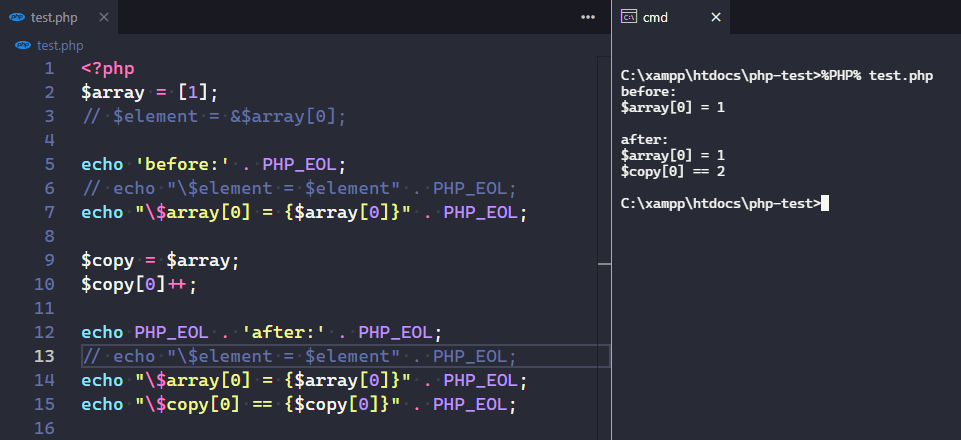Place the cursor on the <?php opening tag

click(107, 69)
